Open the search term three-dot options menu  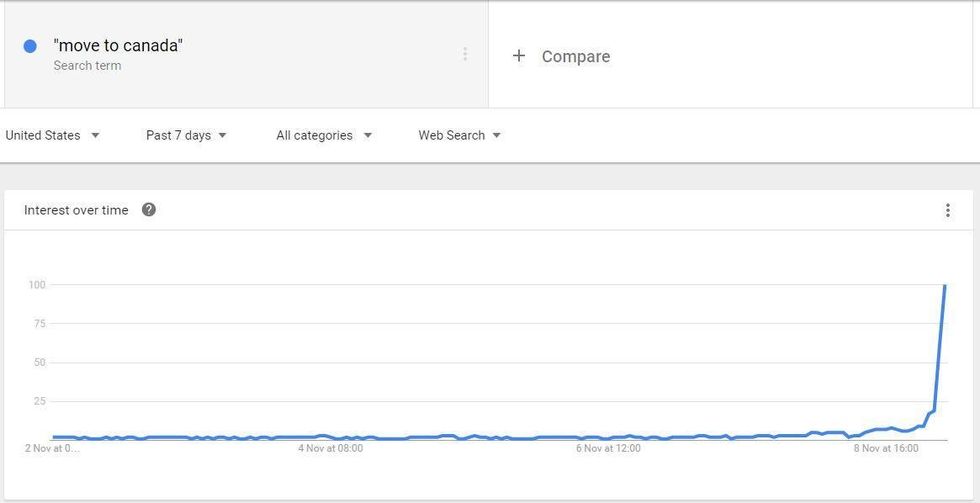click(x=465, y=54)
